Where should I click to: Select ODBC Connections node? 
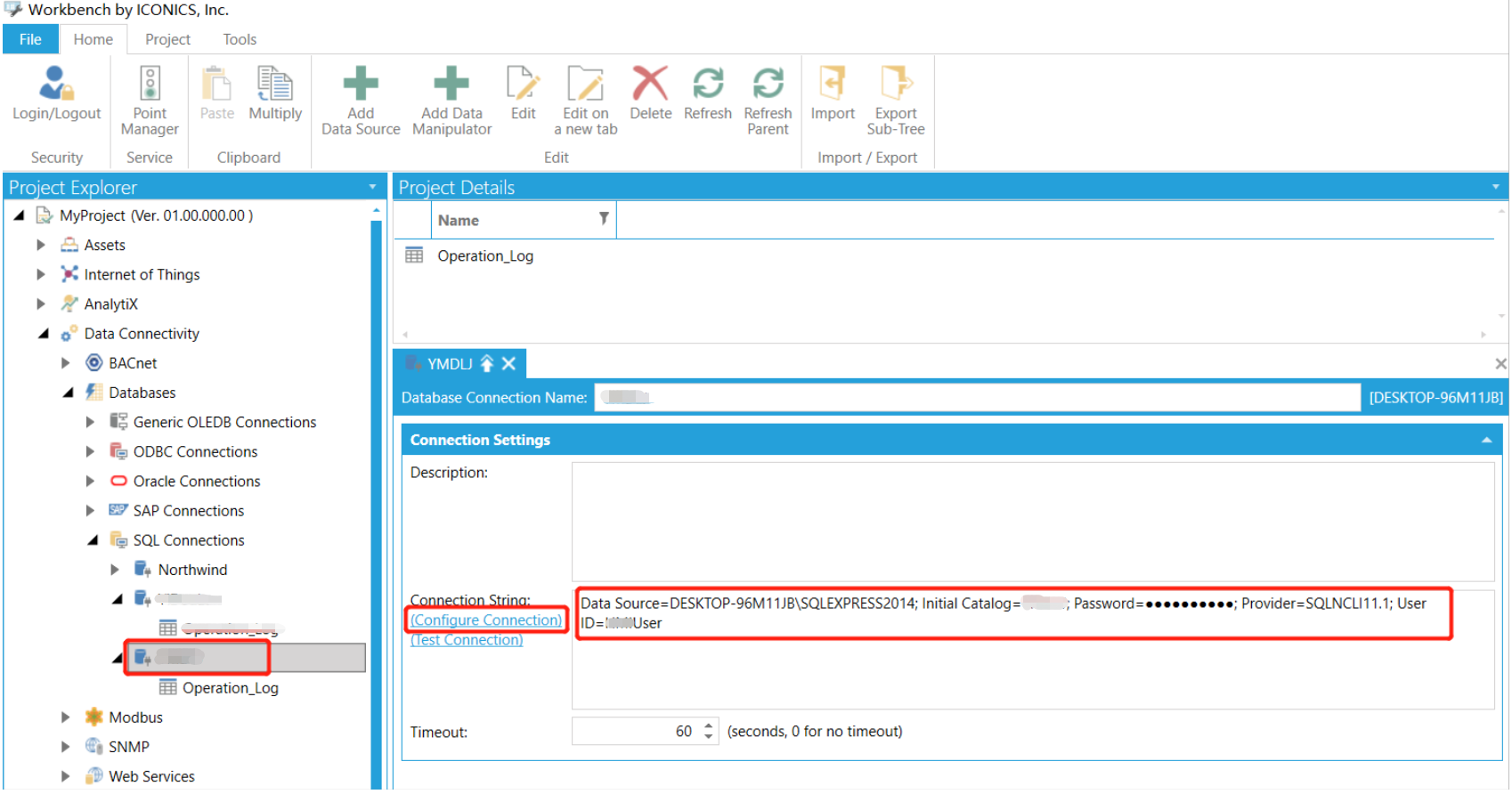click(x=195, y=451)
